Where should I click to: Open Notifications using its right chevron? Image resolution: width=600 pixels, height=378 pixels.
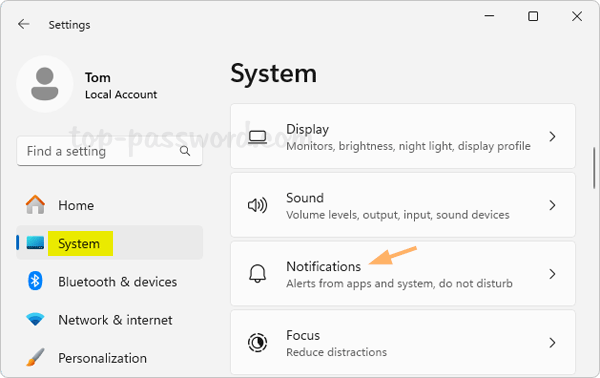click(552, 274)
